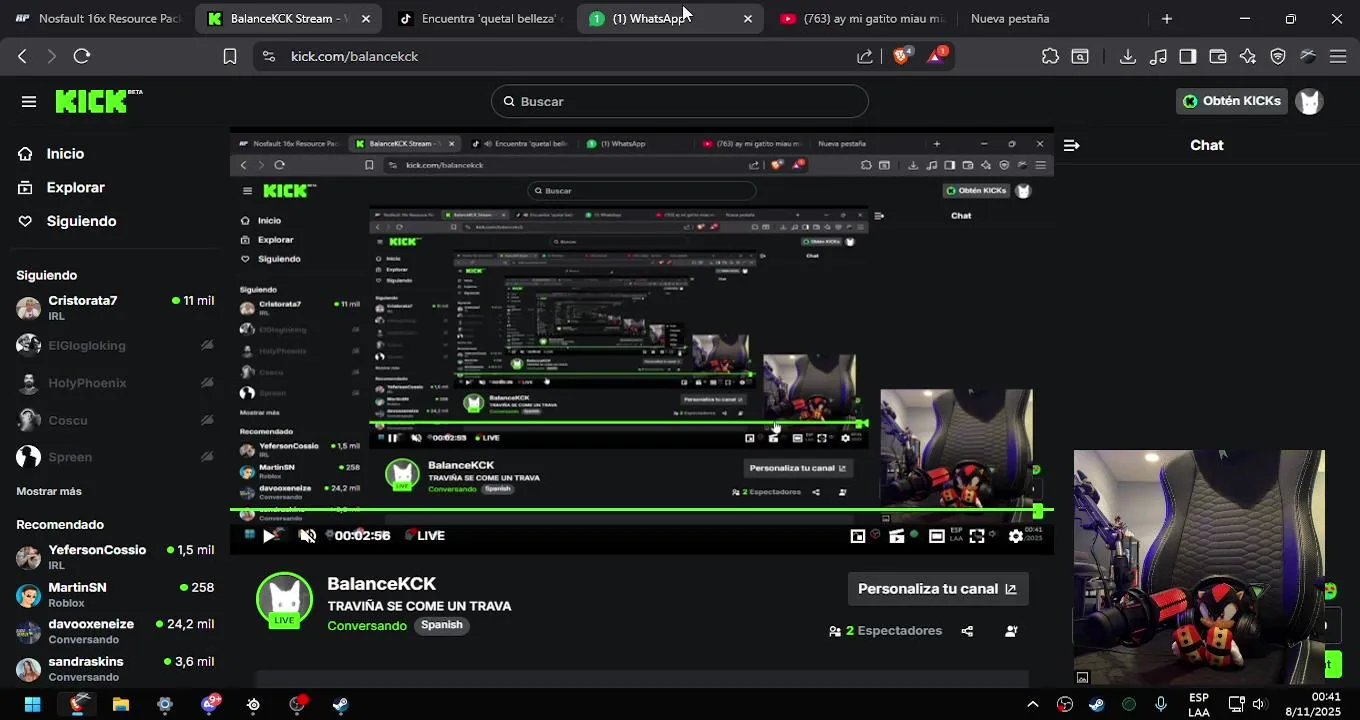Screen dimensions: 1360x720
Task: Open YefersonCossio recommended channel
Action: (x=115, y=557)
